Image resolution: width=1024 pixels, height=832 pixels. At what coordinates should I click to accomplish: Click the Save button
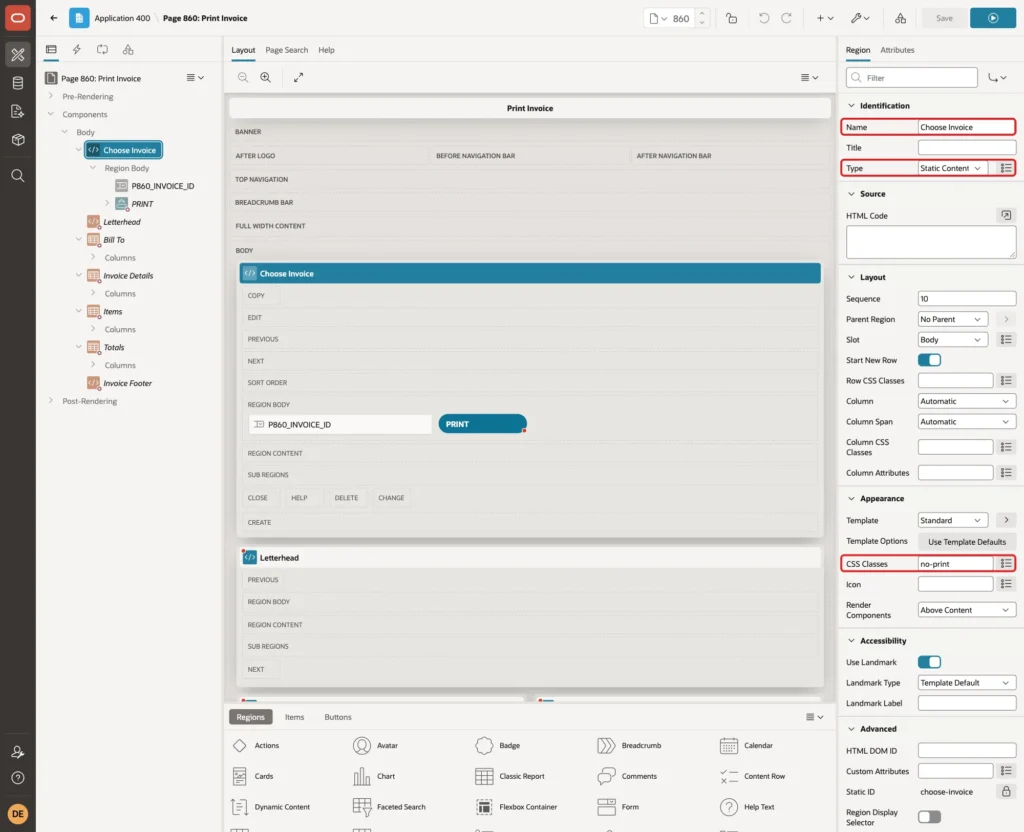[944, 18]
